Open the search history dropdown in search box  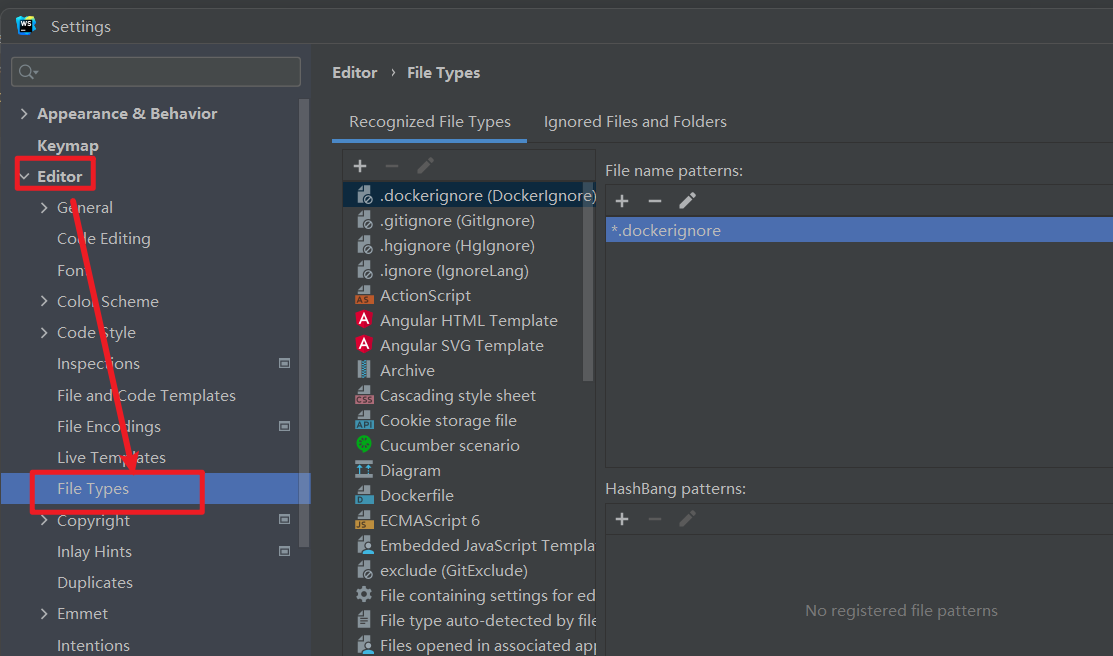28,72
